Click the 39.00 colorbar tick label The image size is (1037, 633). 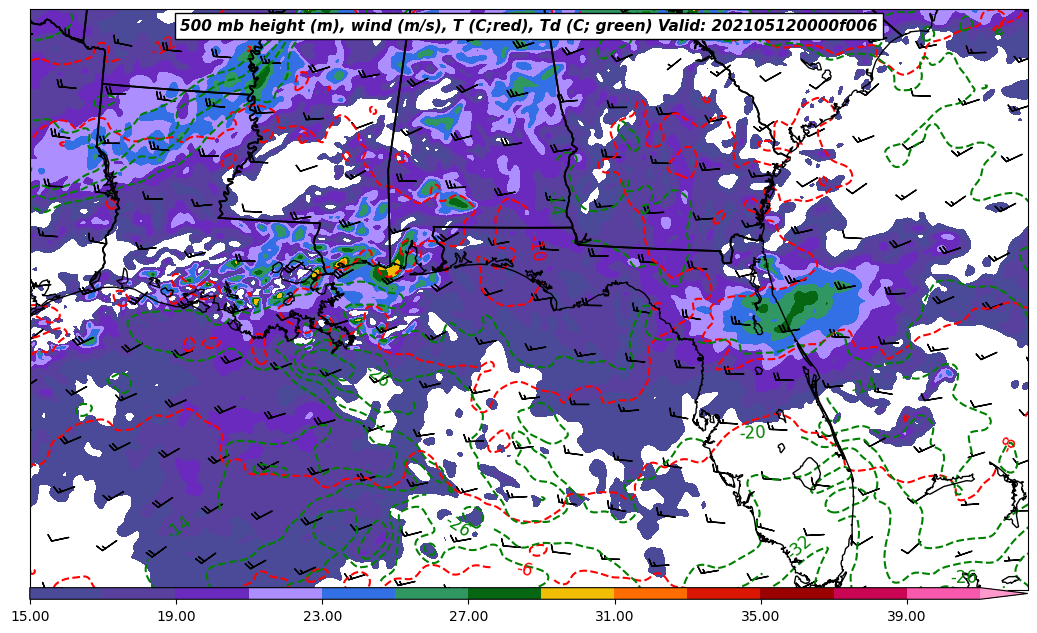tap(906, 617)
